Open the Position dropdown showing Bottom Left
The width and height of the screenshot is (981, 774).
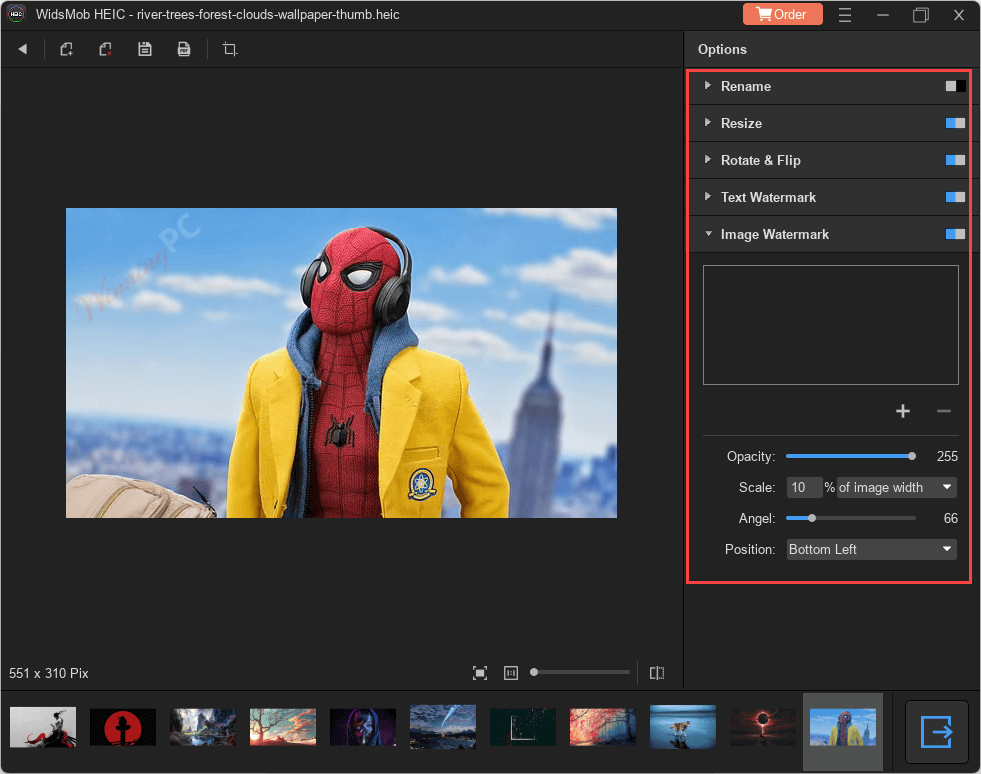(x=872, y=549)
